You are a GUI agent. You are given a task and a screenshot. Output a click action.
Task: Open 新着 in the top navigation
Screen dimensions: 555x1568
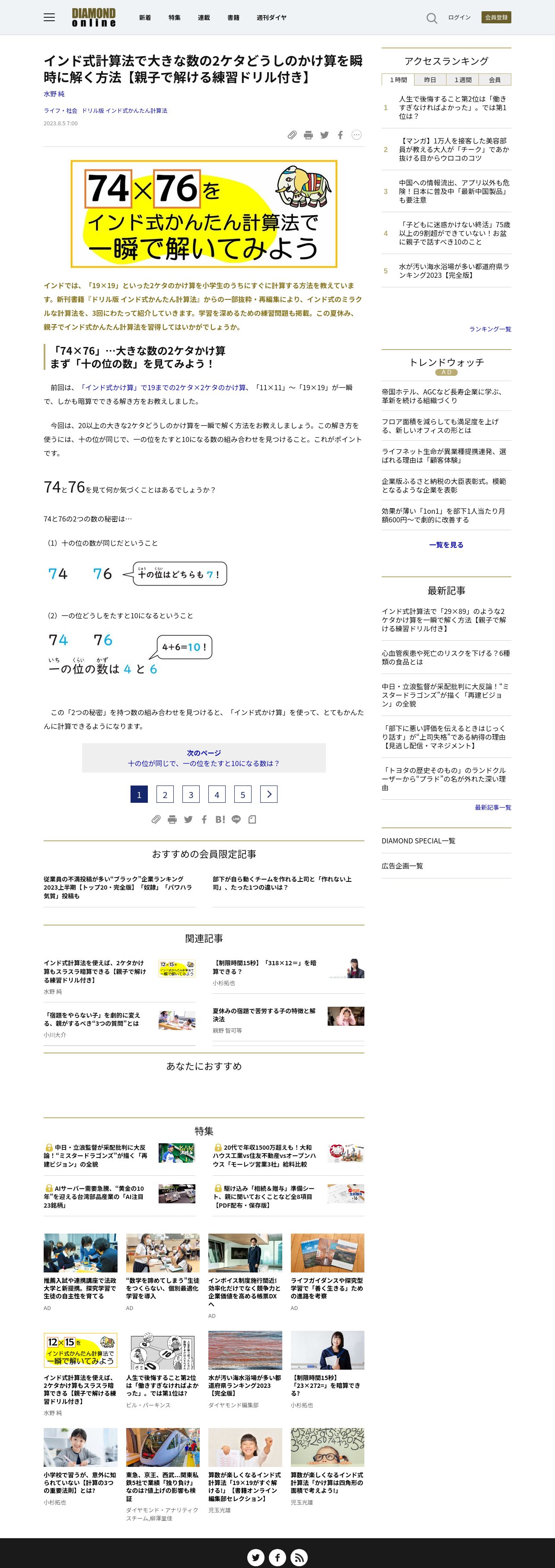145,18
